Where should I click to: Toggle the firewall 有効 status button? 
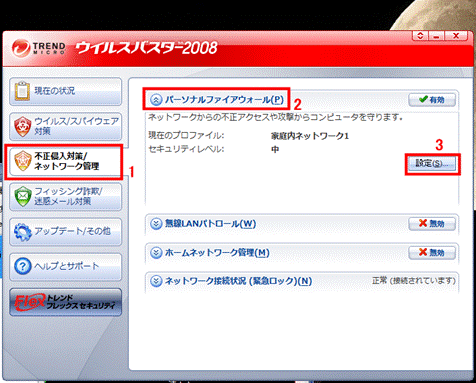(432, 100)
